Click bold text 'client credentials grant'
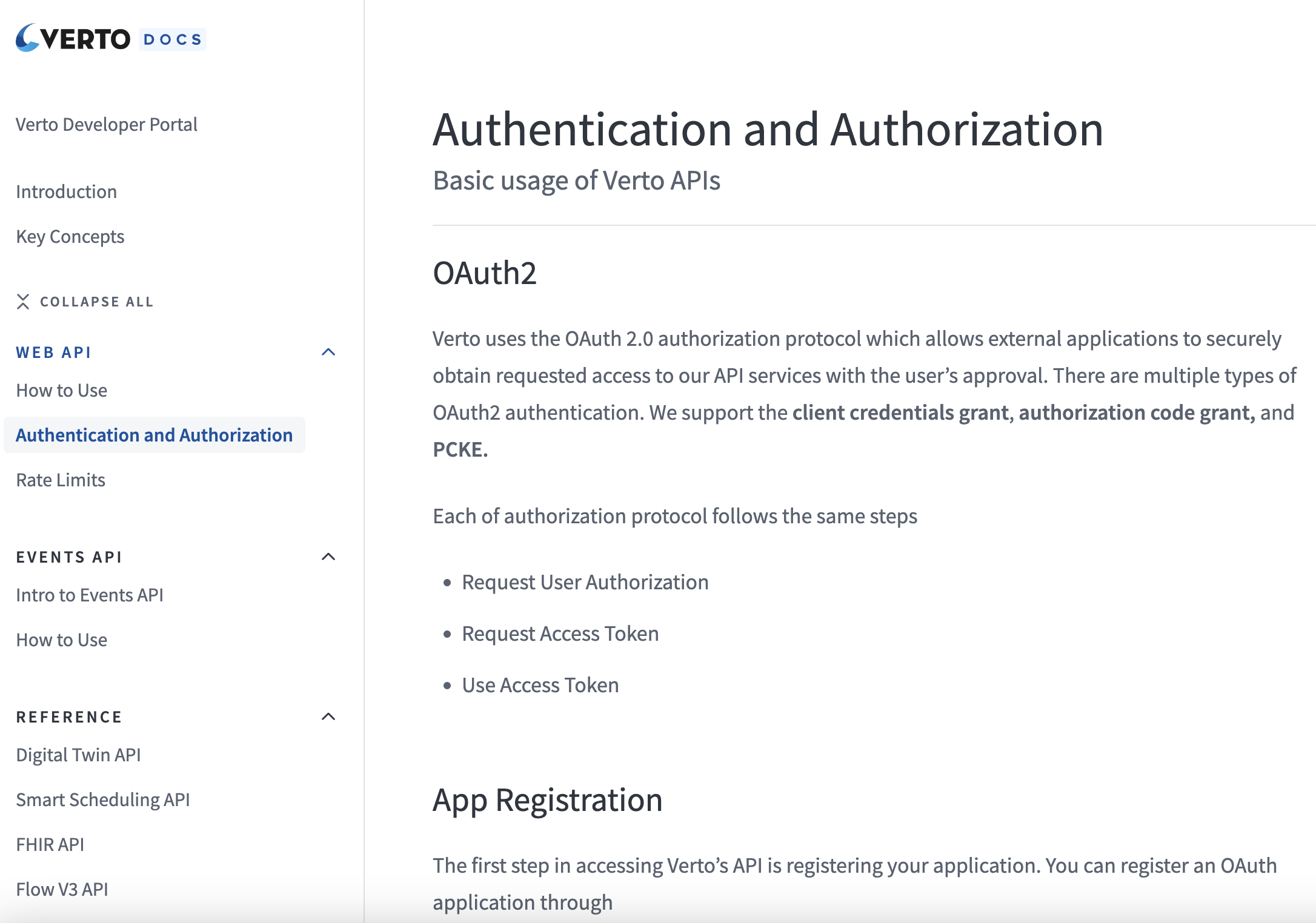Viewport: 1316px width, 923px height. 900,413
